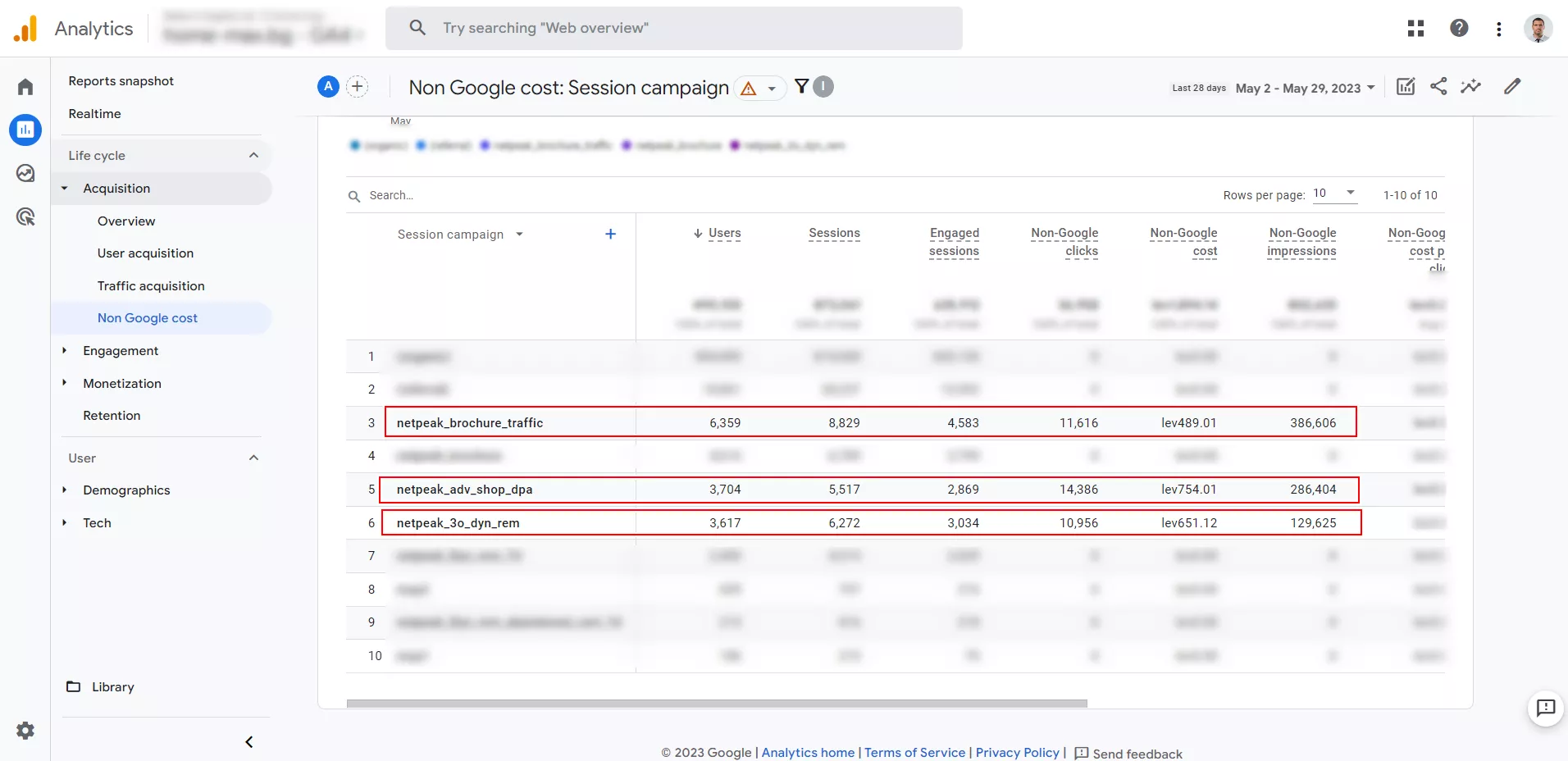
Task: Share this report
Action: pos(1438,86)
